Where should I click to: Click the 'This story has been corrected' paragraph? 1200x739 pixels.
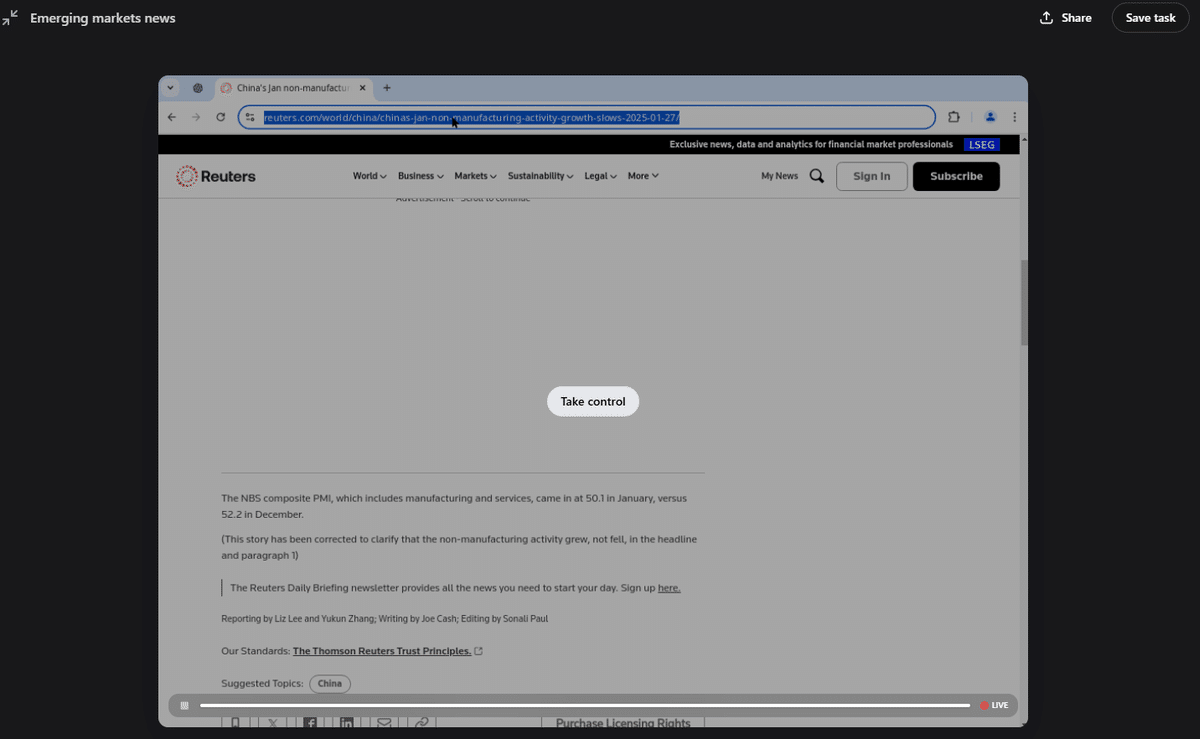click(459, 547)
